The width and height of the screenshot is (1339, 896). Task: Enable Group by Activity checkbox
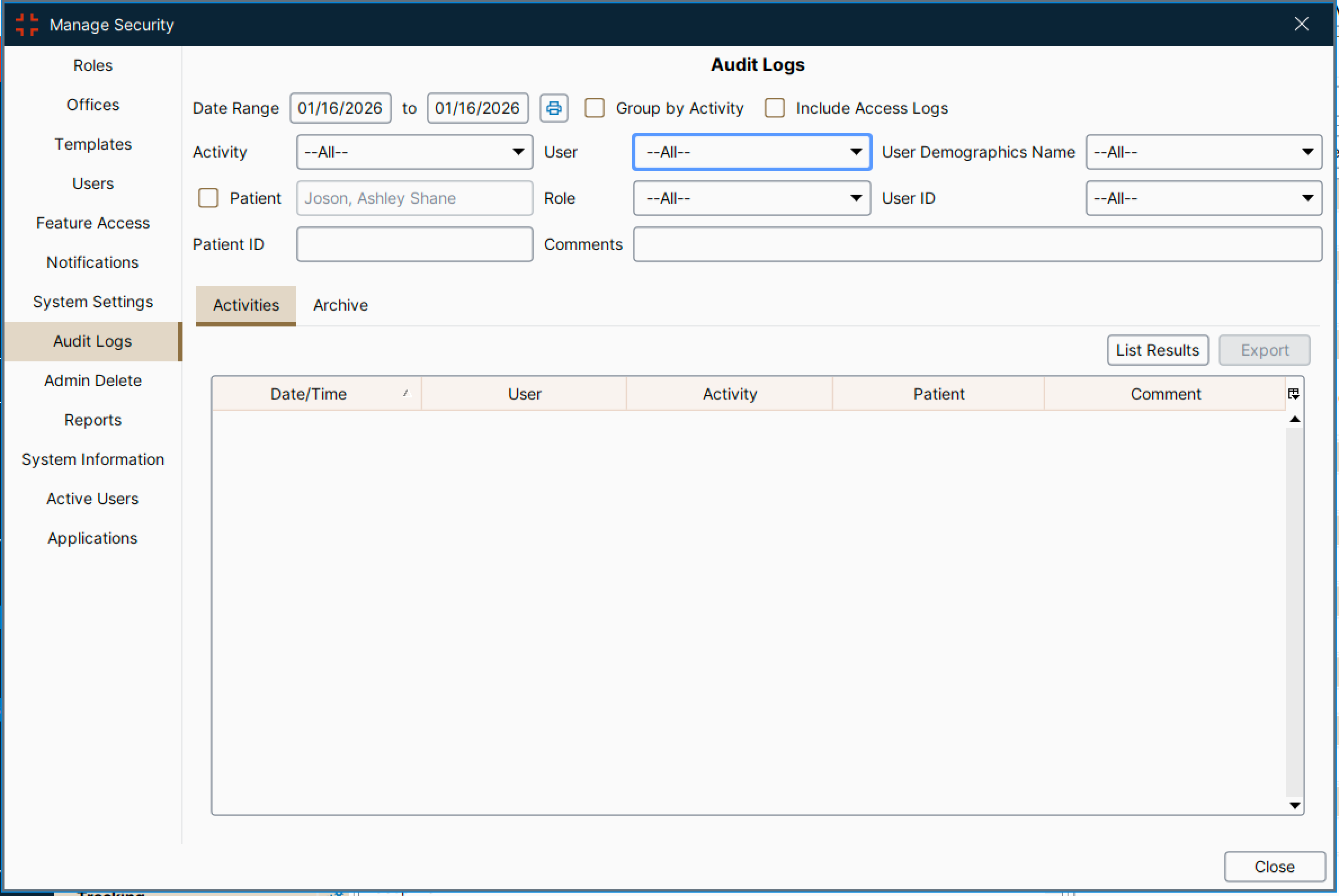click(595, 108)
